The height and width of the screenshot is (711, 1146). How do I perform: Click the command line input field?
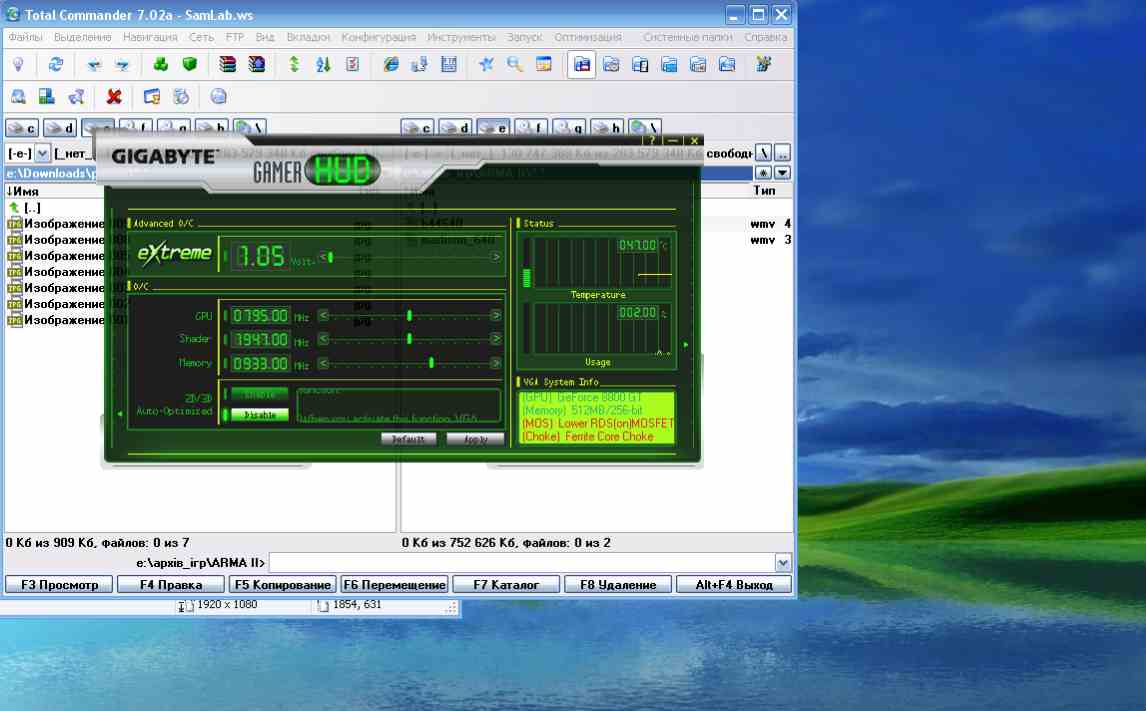[522, 563]
